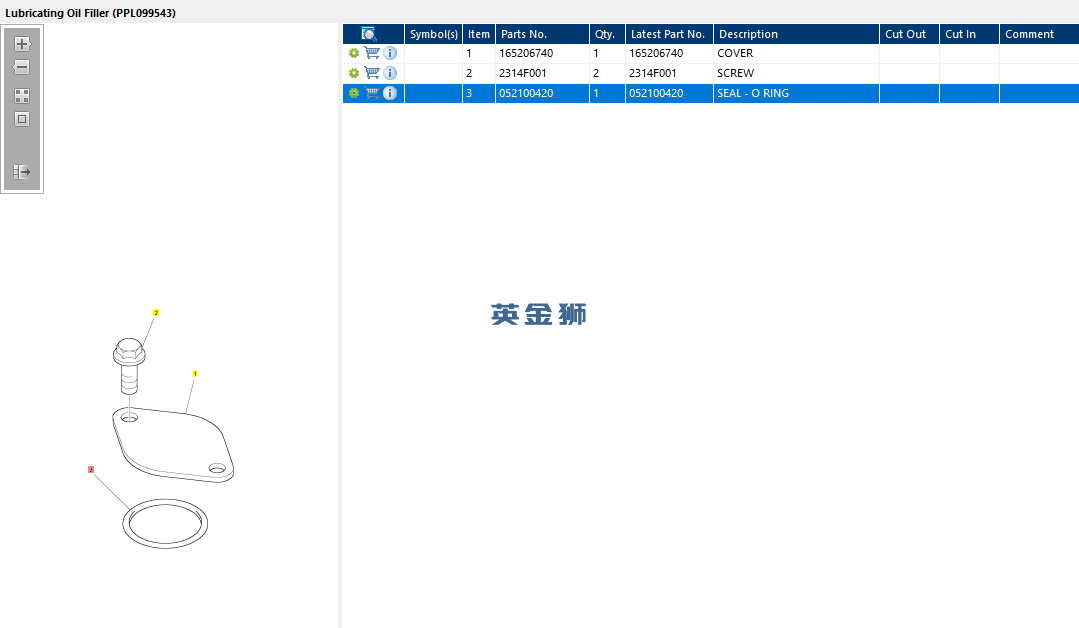Sort by Latest Part No. column header
The width and height of the screenshot is (1079, 628).
(670, 34)
